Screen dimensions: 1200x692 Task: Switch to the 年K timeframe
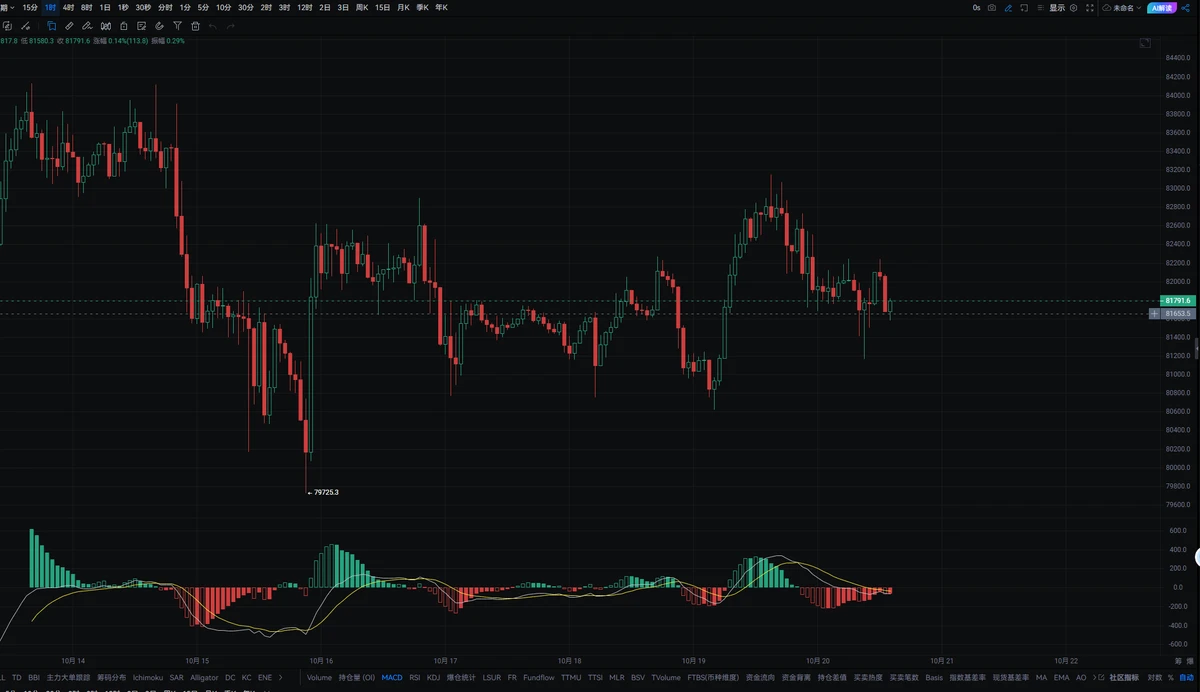coord(441,7)
